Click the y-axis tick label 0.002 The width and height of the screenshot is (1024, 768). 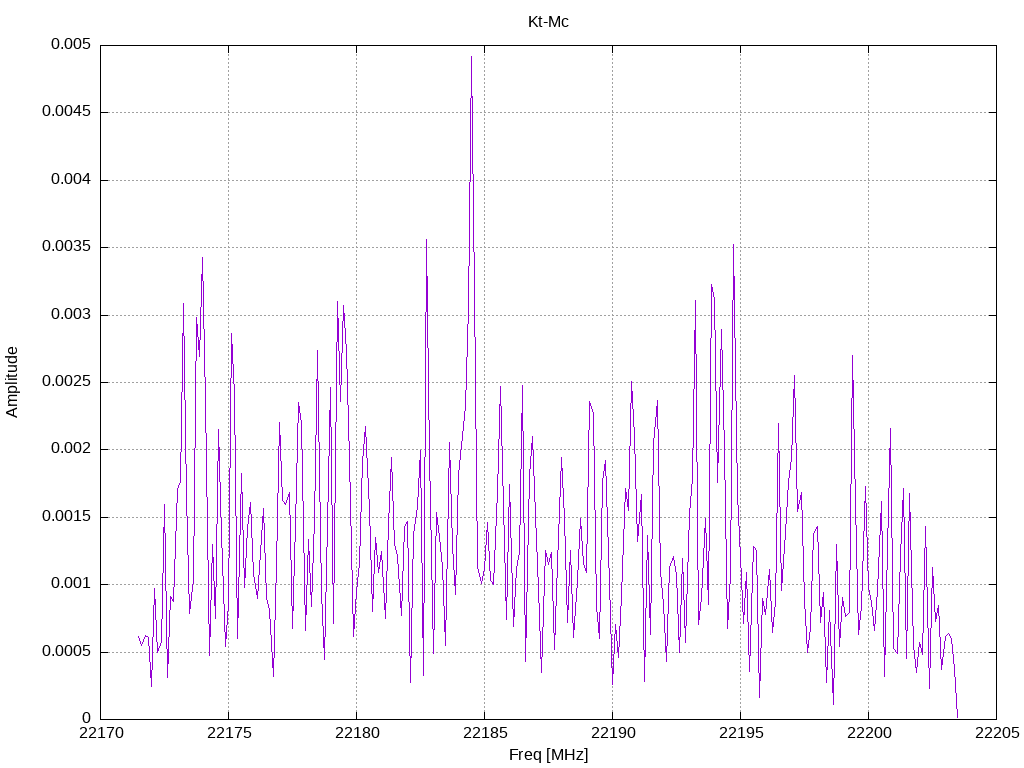71,449
